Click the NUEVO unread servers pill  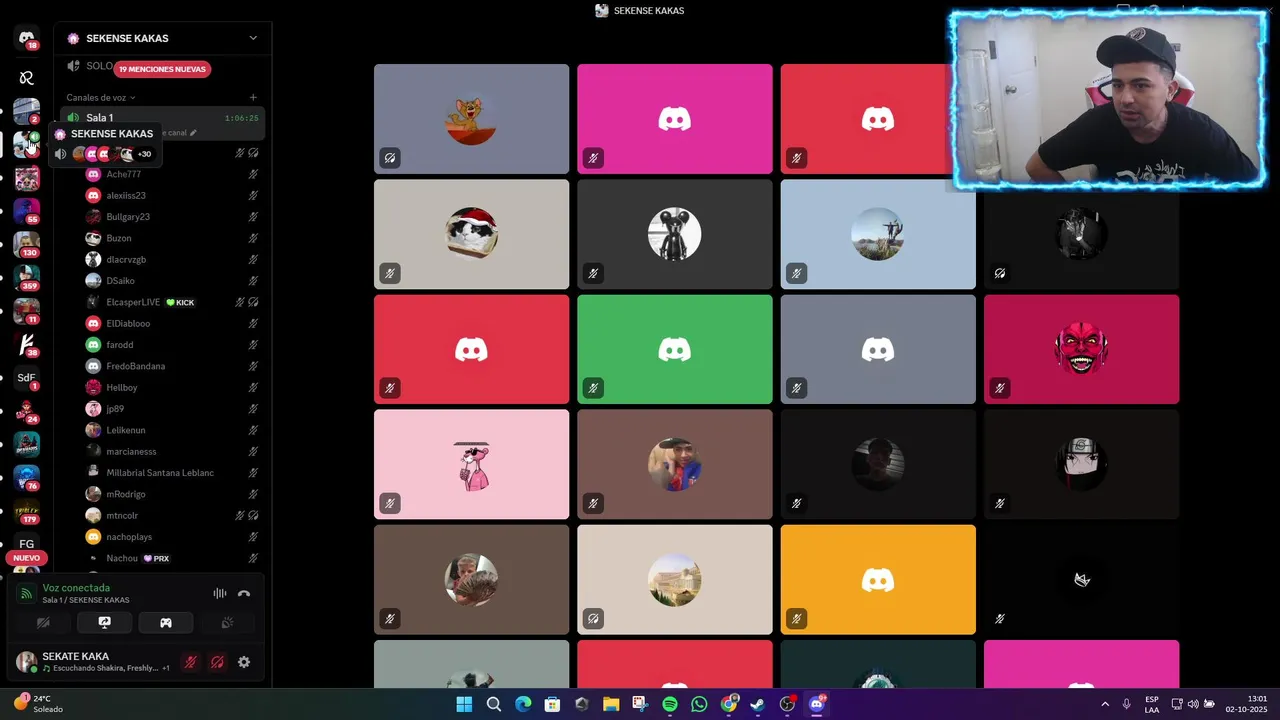27,558
